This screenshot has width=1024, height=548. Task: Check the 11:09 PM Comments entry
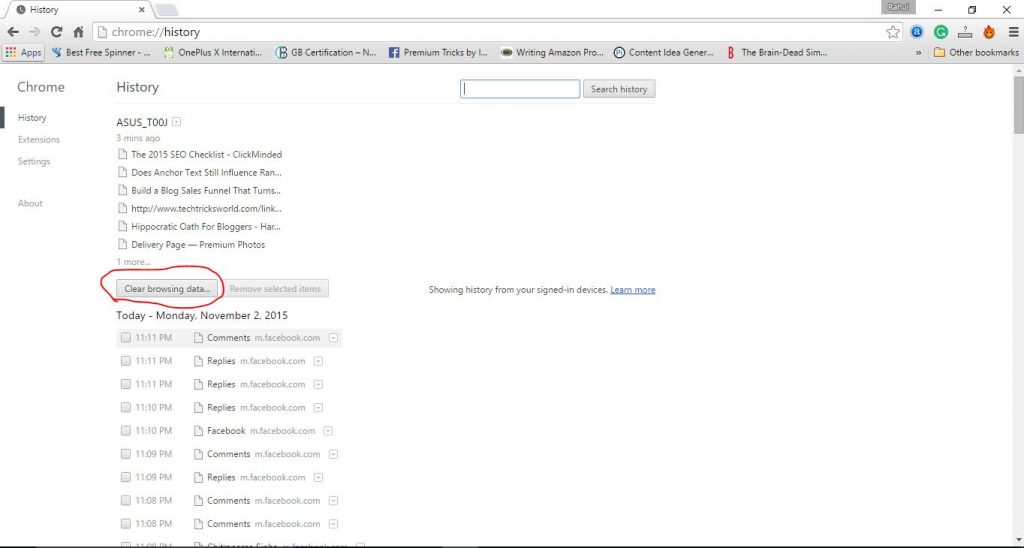(126, 454)
